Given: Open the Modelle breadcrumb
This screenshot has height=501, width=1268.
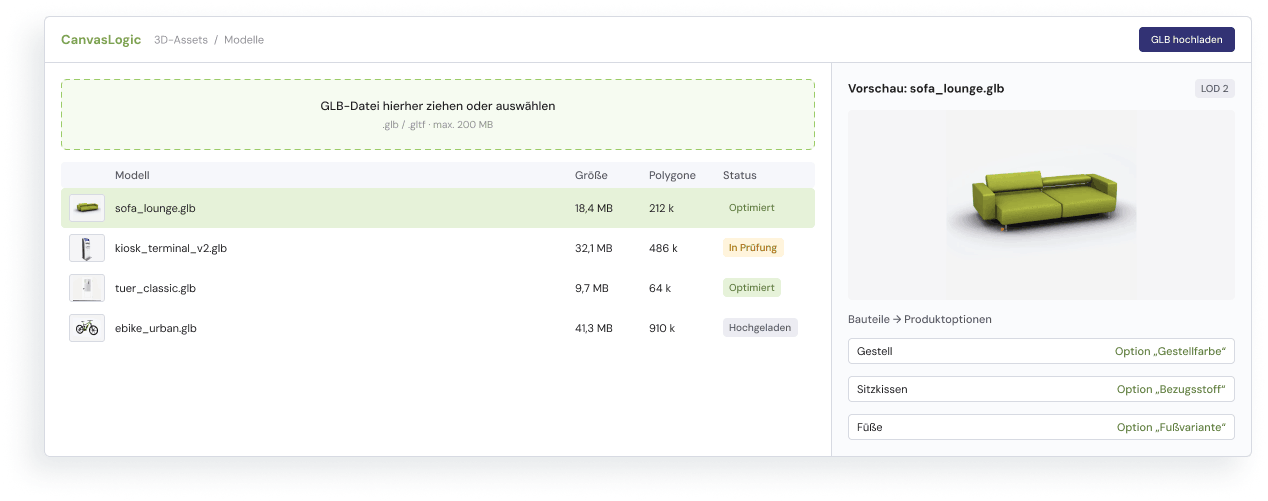Looking at the screenshot, I should [244, 40].
